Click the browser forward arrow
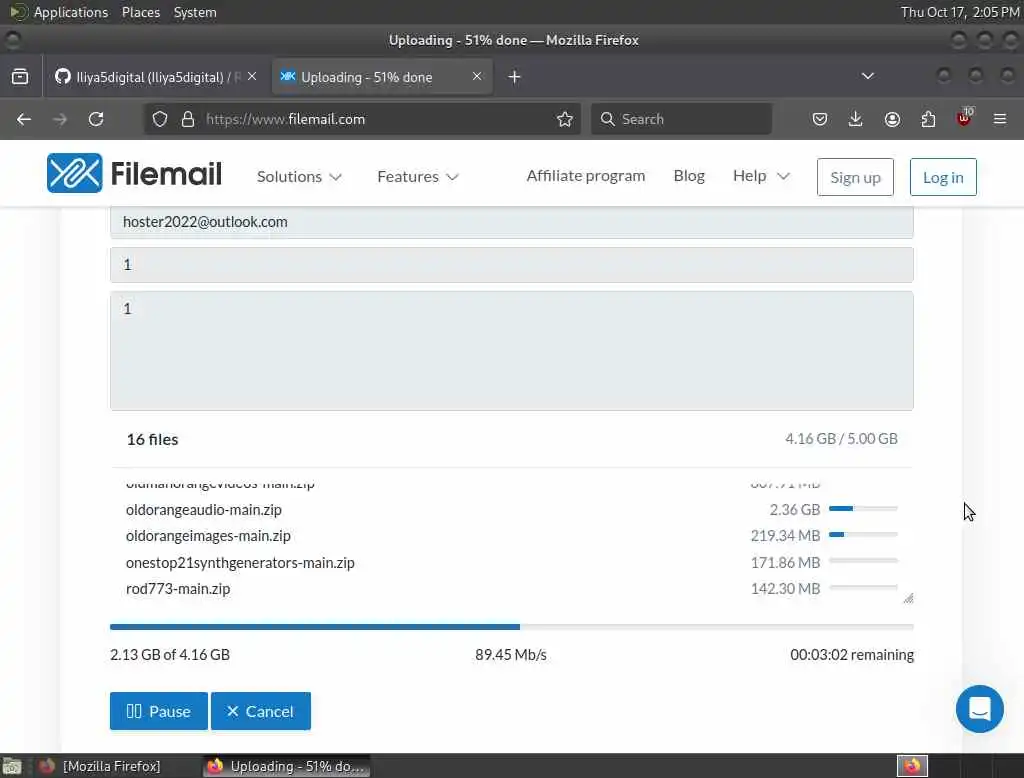The height and width of the screenshot is (778, 1024). pyautogui.click(x=60, y=119)
